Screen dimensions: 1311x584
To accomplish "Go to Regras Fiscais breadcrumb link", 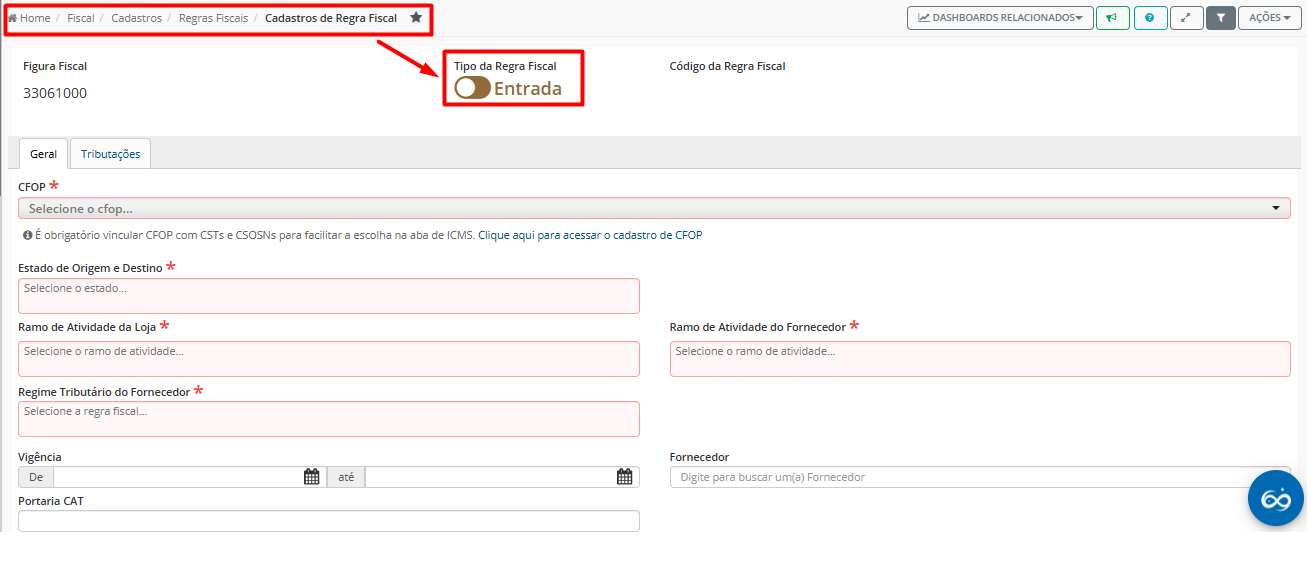I will pyautogui.click(x=213, y=18).
